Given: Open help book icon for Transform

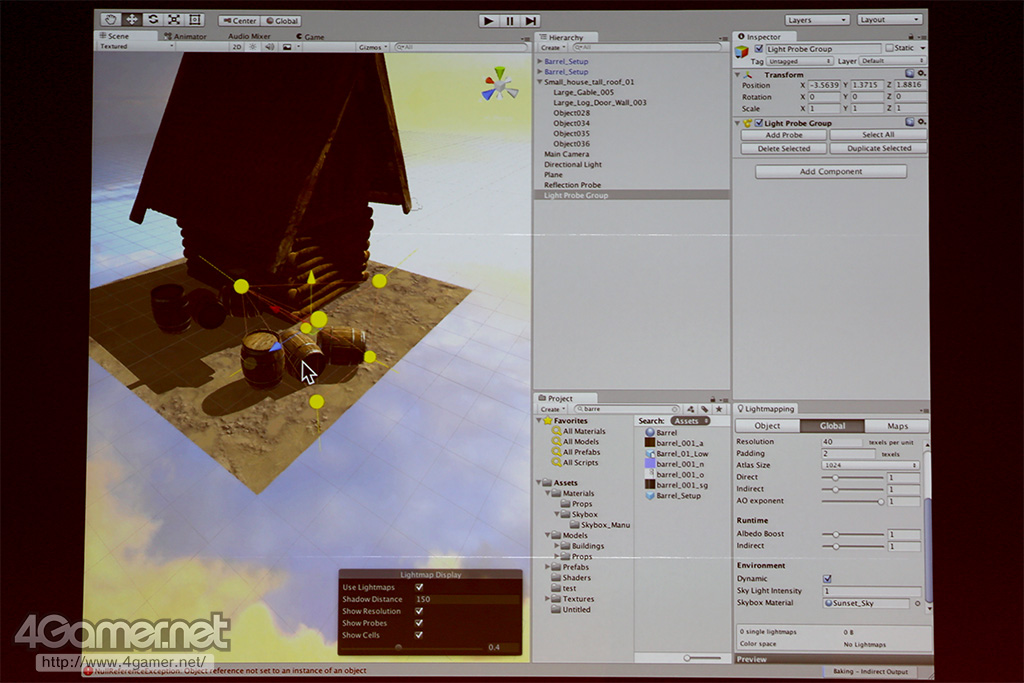Looking at the screenshot, I should click(x=910, y=74).
